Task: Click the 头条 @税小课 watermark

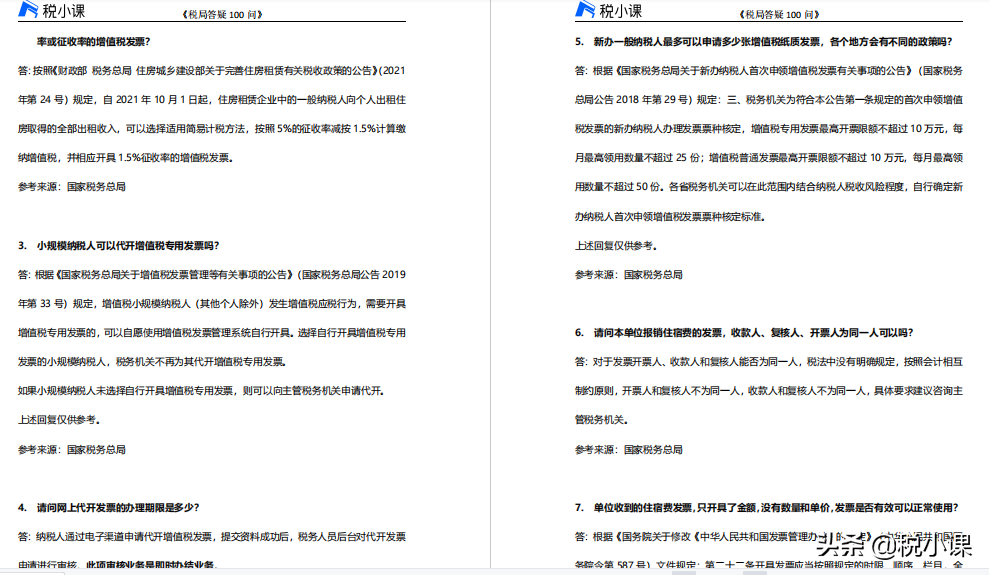Action: [x=893, y=546]
